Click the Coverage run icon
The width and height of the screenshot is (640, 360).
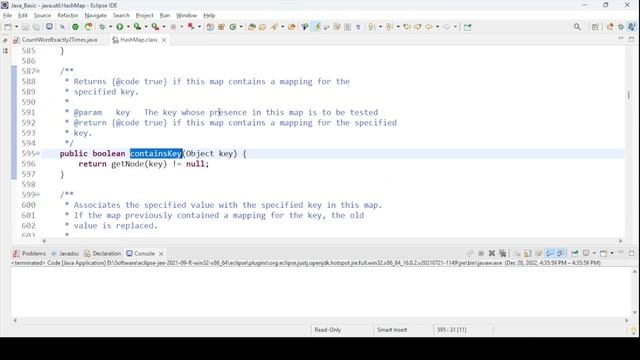coord(138,27)
